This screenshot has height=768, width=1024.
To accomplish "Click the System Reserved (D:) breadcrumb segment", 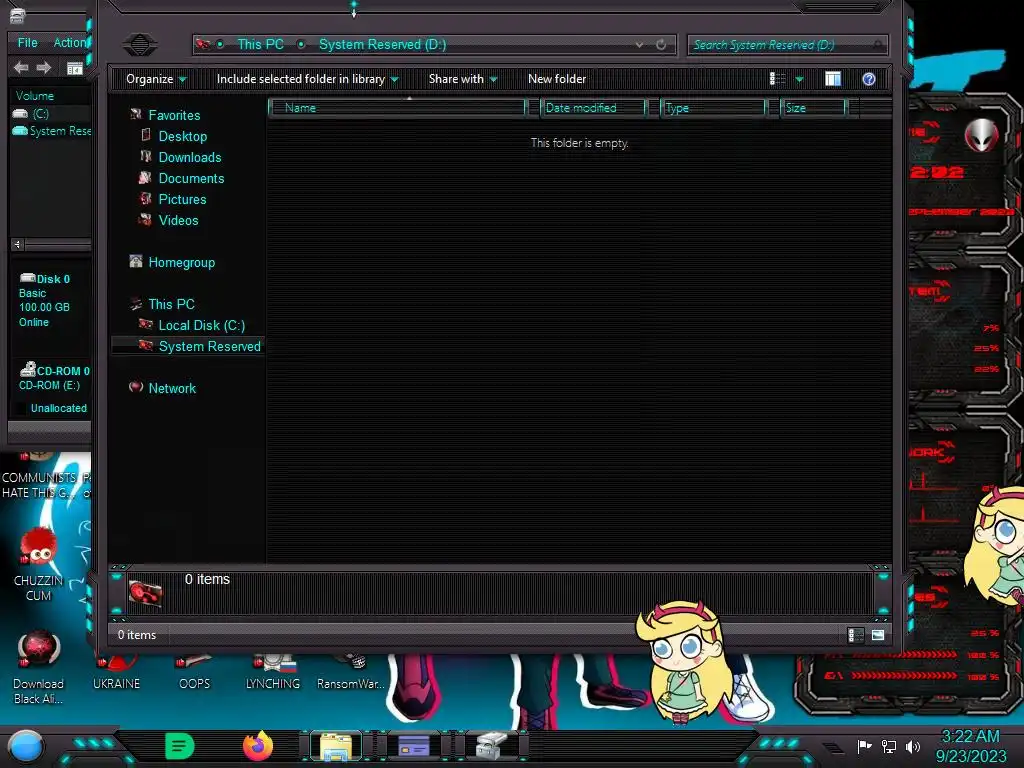I will coord(383,44).
